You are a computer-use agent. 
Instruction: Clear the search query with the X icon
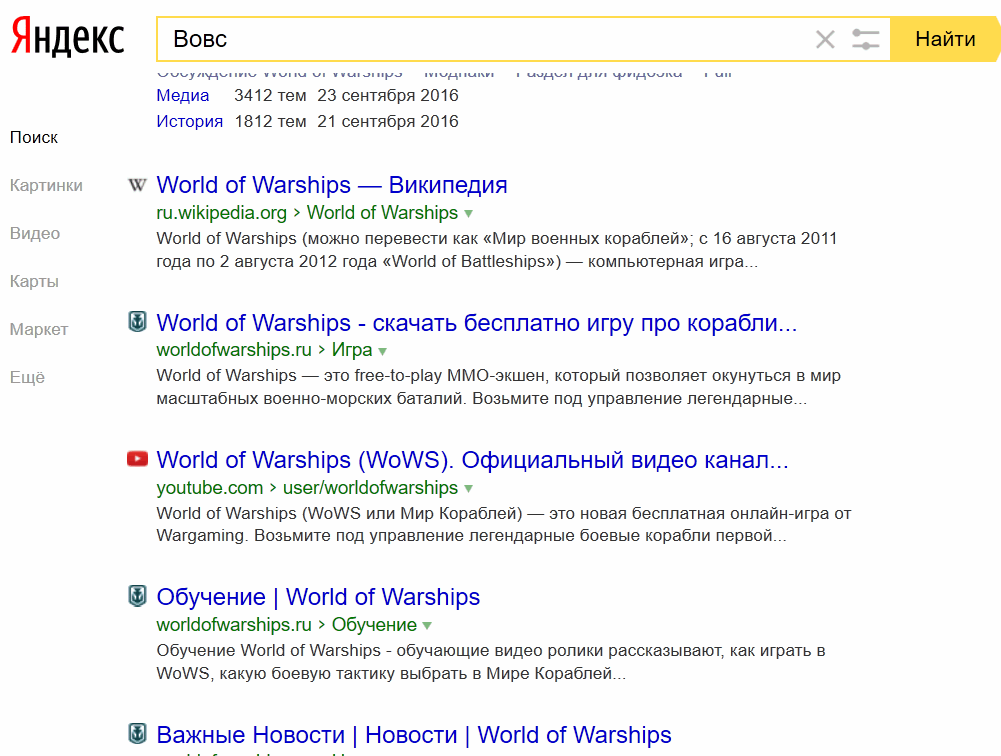click(825, 39)
